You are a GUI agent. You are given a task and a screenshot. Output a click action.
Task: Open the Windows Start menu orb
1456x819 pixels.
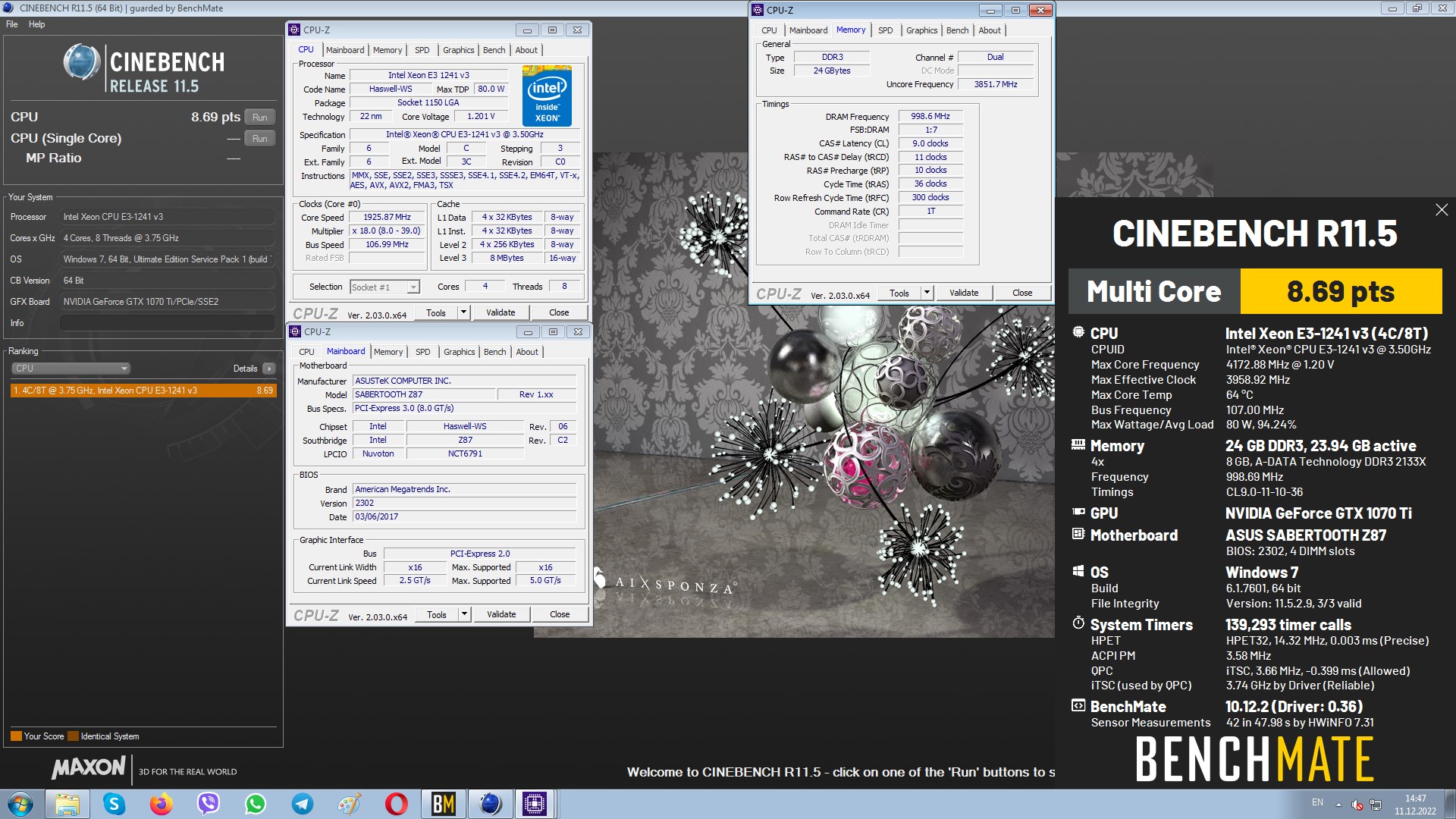[20, 804]
